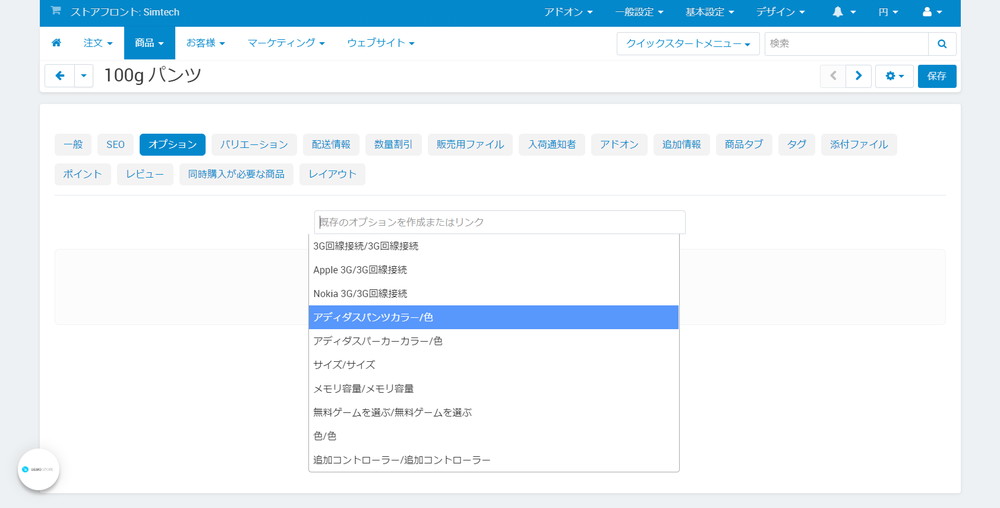Open the お客様 menu
This screenshot has width=1000, height=508.
tap(205, 43)
